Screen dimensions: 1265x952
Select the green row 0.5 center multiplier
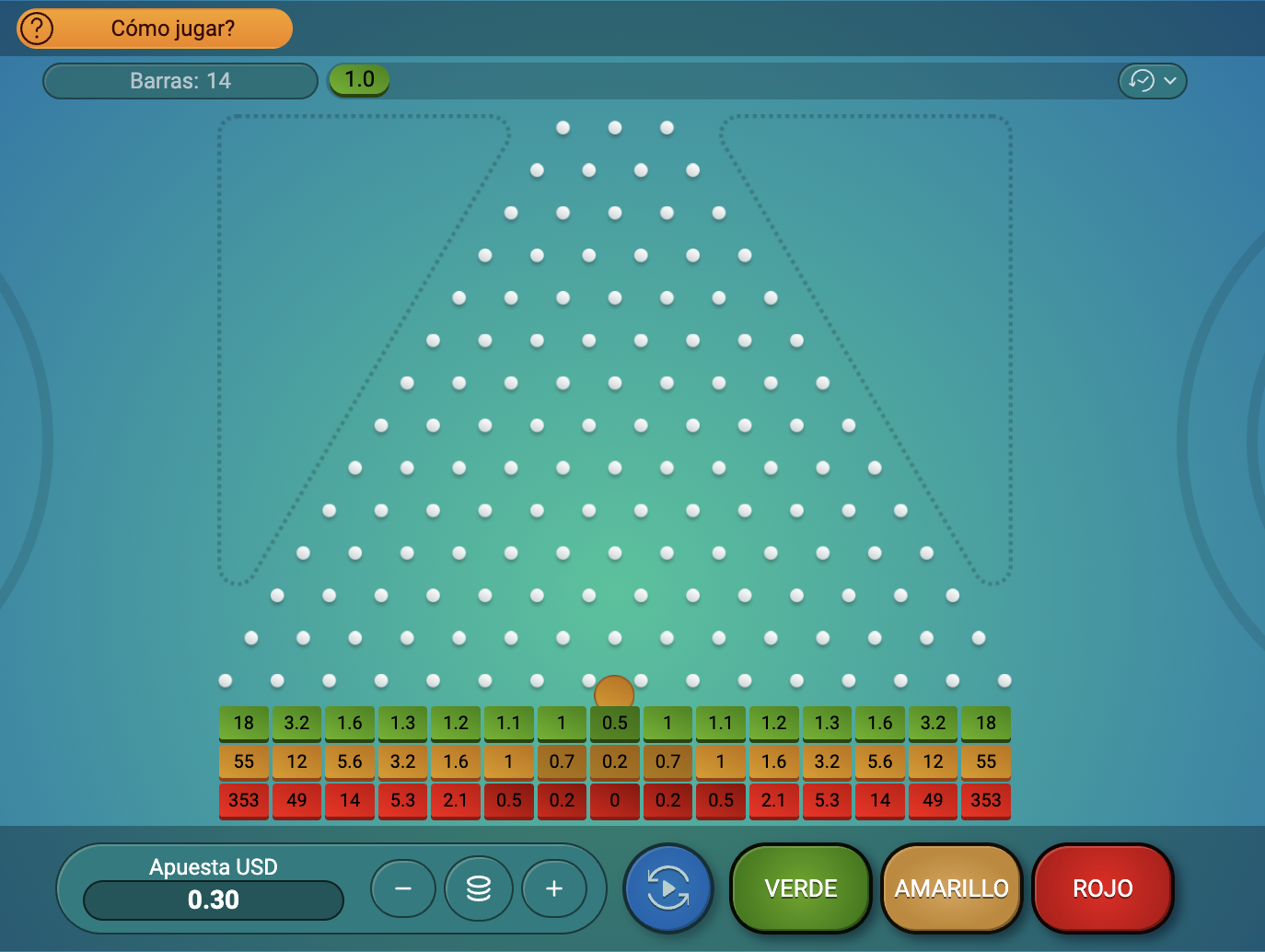click(x=615, y=724)
